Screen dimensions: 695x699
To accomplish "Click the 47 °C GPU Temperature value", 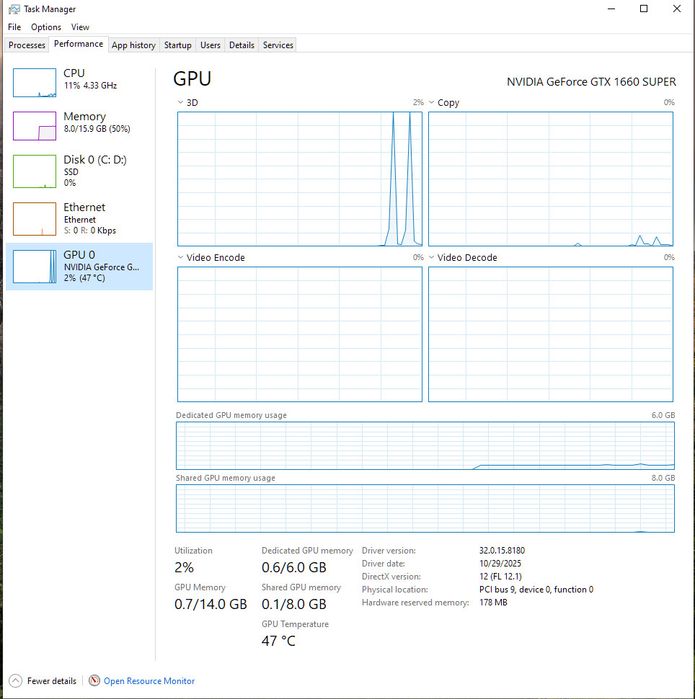I will [x=278, y=641].
